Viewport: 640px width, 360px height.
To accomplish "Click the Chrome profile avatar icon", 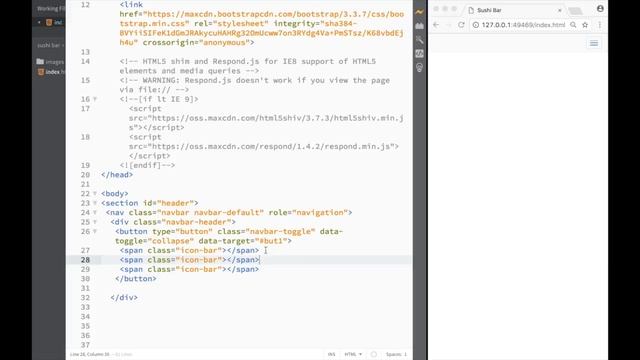I will coord(600,8).
